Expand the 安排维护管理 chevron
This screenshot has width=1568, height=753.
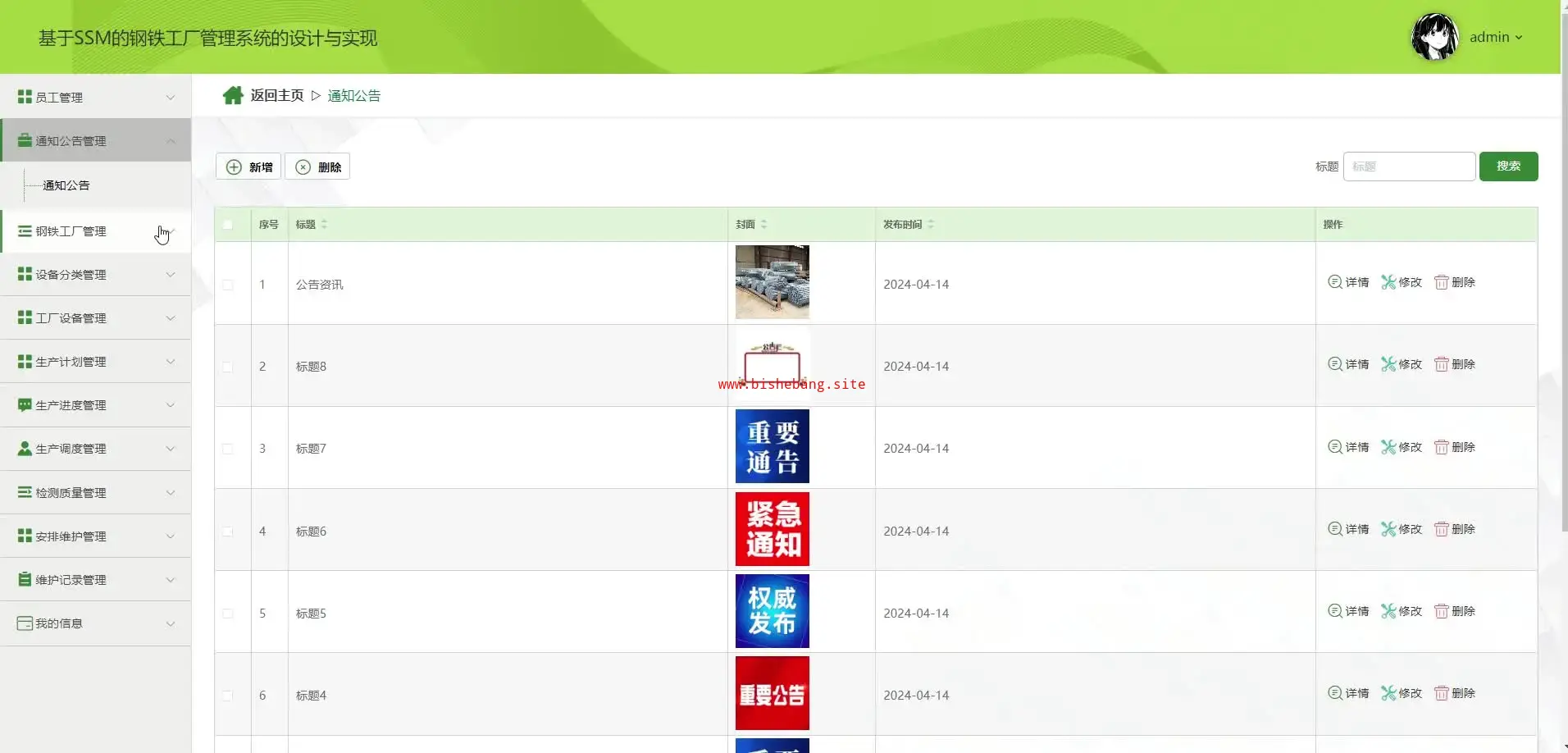point(171,536)
